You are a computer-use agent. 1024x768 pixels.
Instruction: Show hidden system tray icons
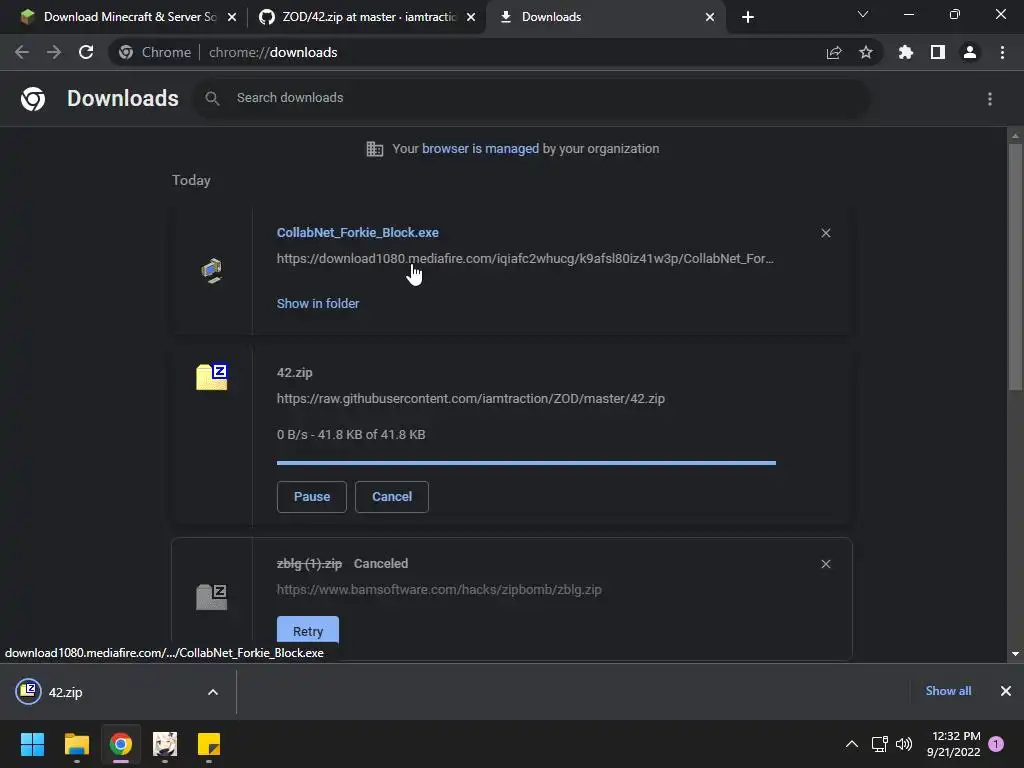pos(852,744)
